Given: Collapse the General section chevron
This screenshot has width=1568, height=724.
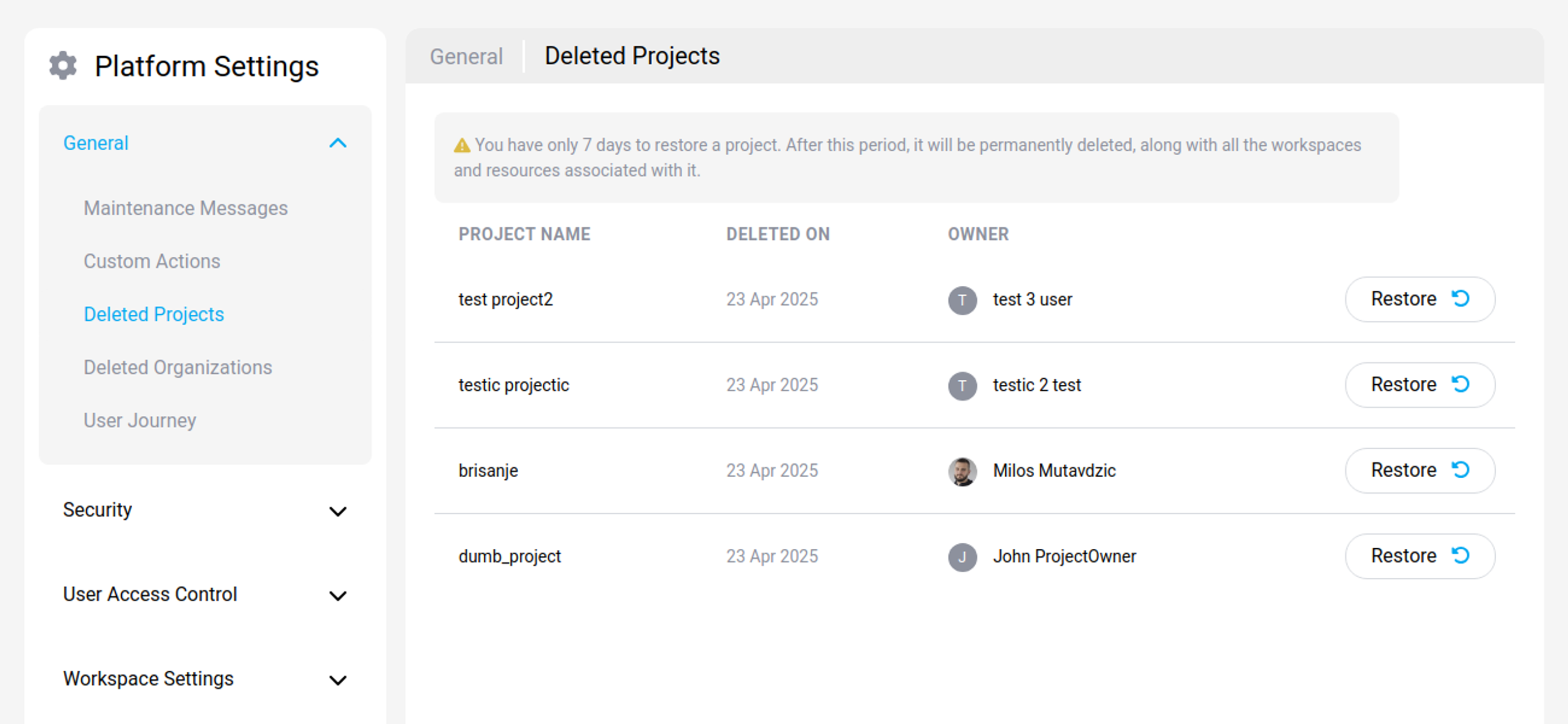Looking at the screenshot, I should (x=338, y=143).
